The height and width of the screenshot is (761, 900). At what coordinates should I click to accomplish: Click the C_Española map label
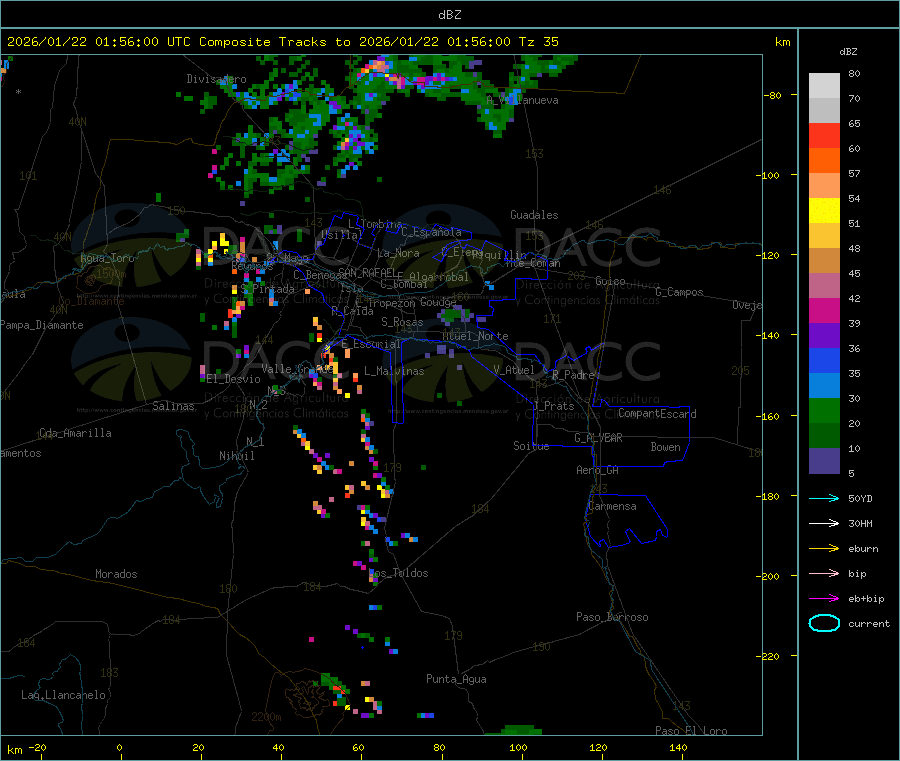(431, 232)
